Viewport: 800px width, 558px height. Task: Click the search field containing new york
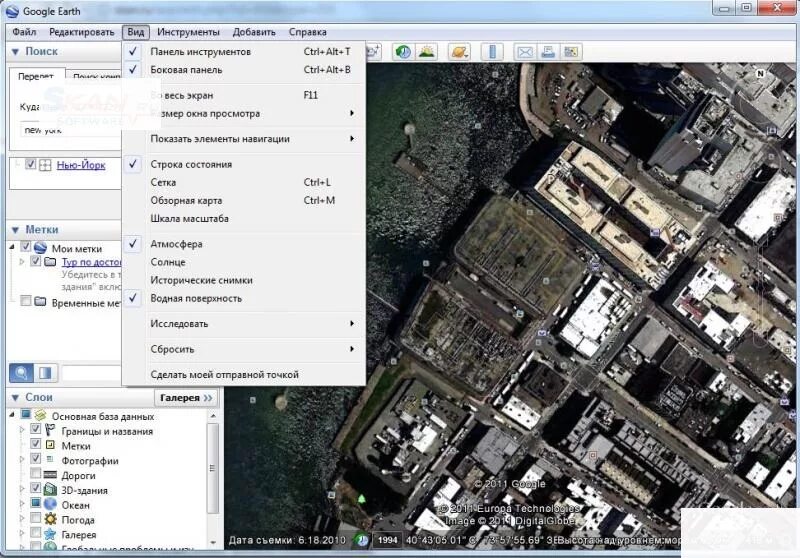click(x=71, y=130)
